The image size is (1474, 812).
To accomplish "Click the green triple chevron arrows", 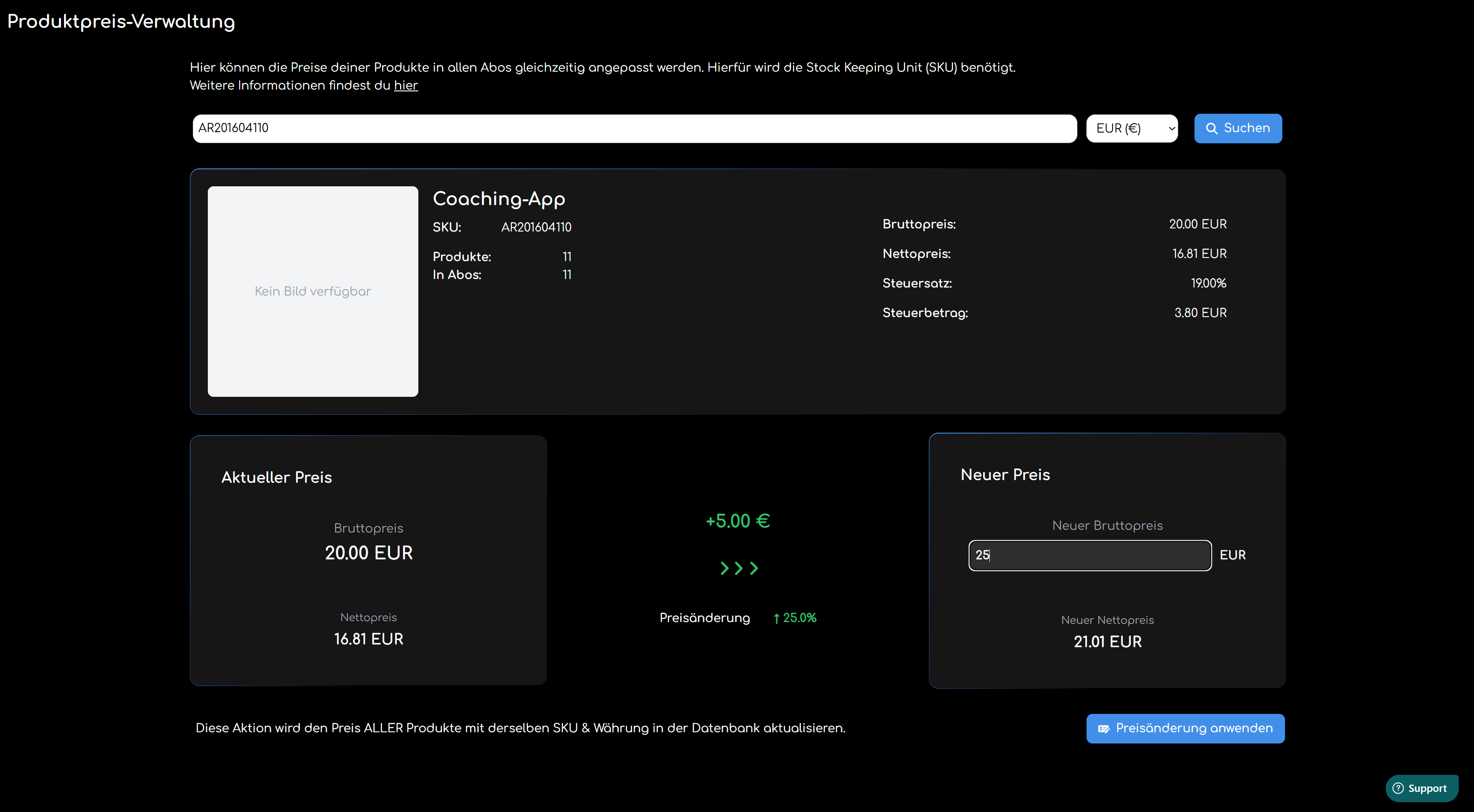I will [739, 568].
